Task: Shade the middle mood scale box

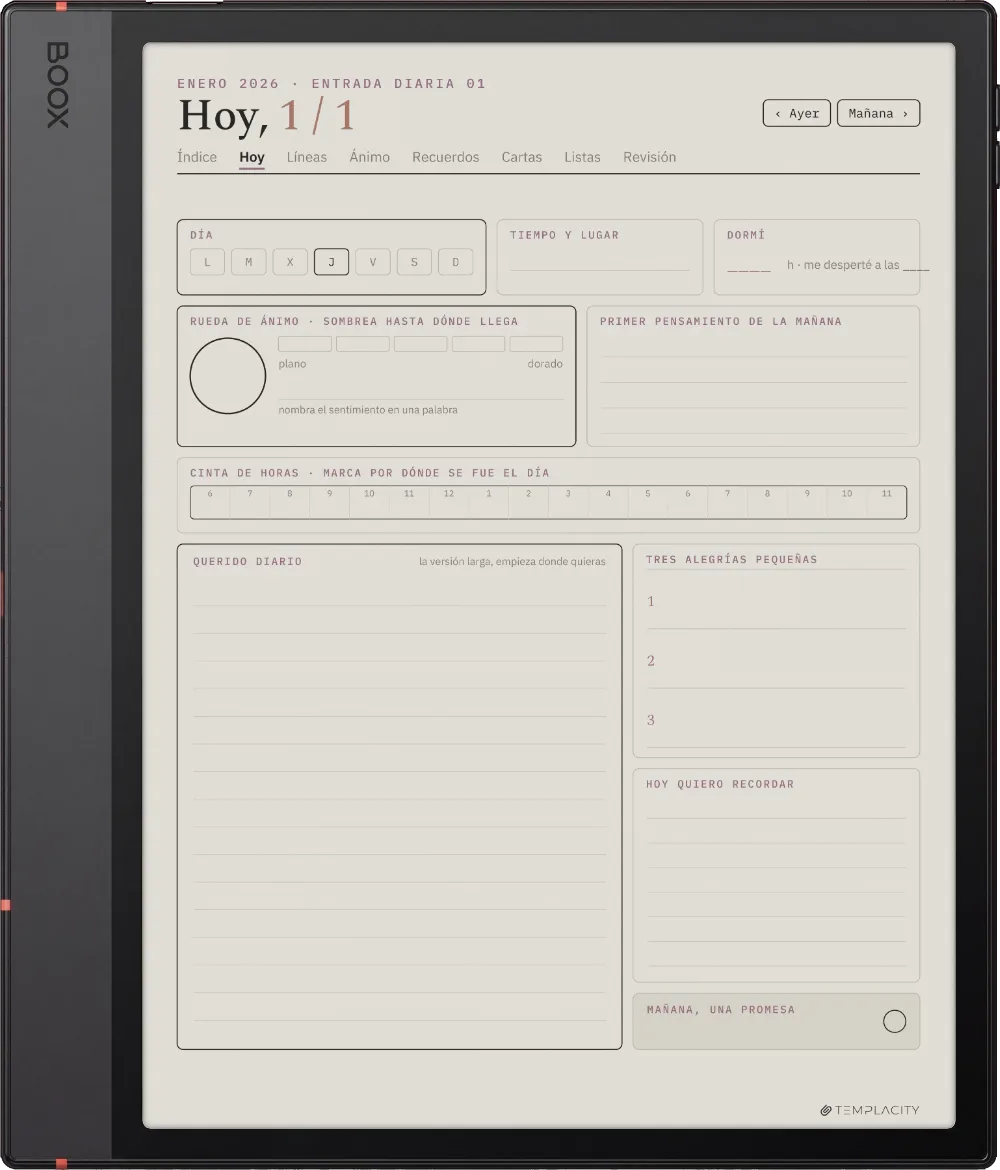Action: (x=421, y=344)
